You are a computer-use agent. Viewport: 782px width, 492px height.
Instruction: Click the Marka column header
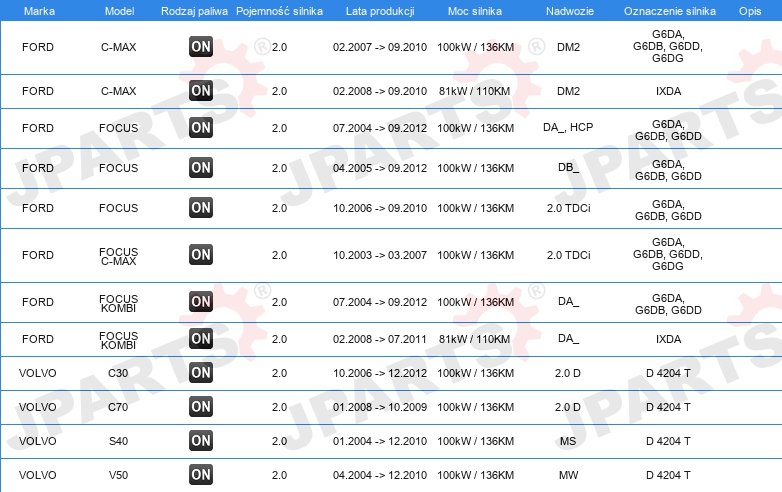pos(39,11)
